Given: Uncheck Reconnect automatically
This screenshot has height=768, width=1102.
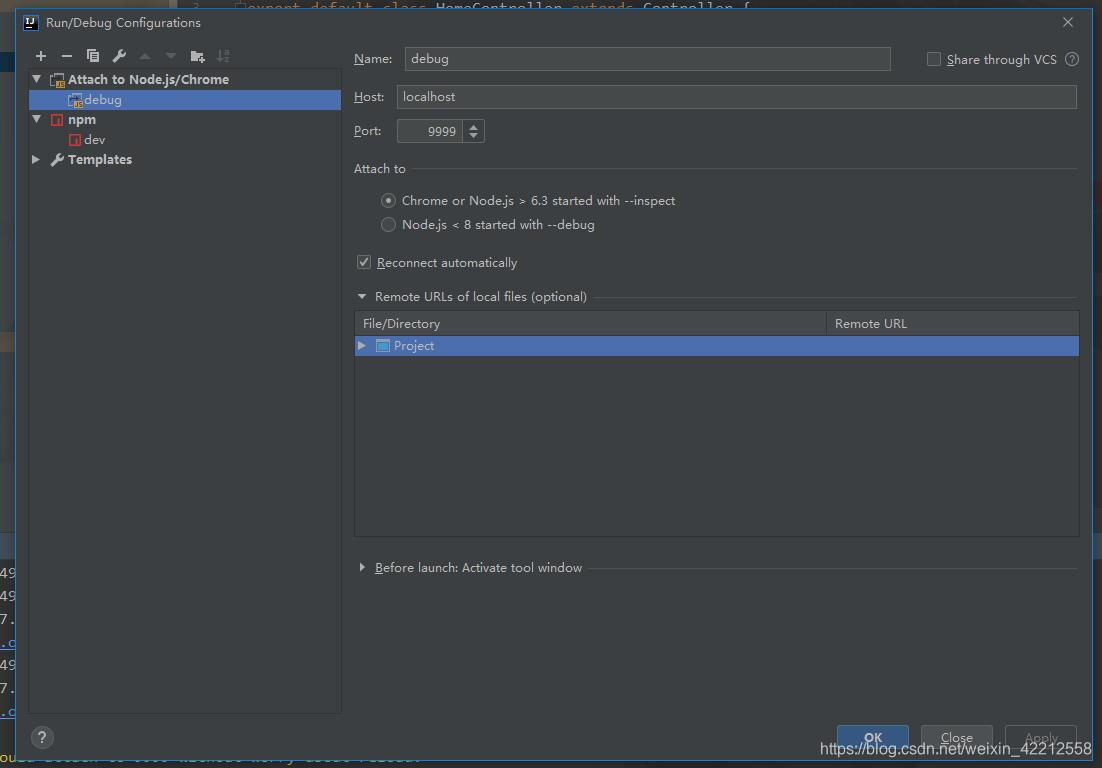Looking at the screenshot, I should click(x=363, y=262).
